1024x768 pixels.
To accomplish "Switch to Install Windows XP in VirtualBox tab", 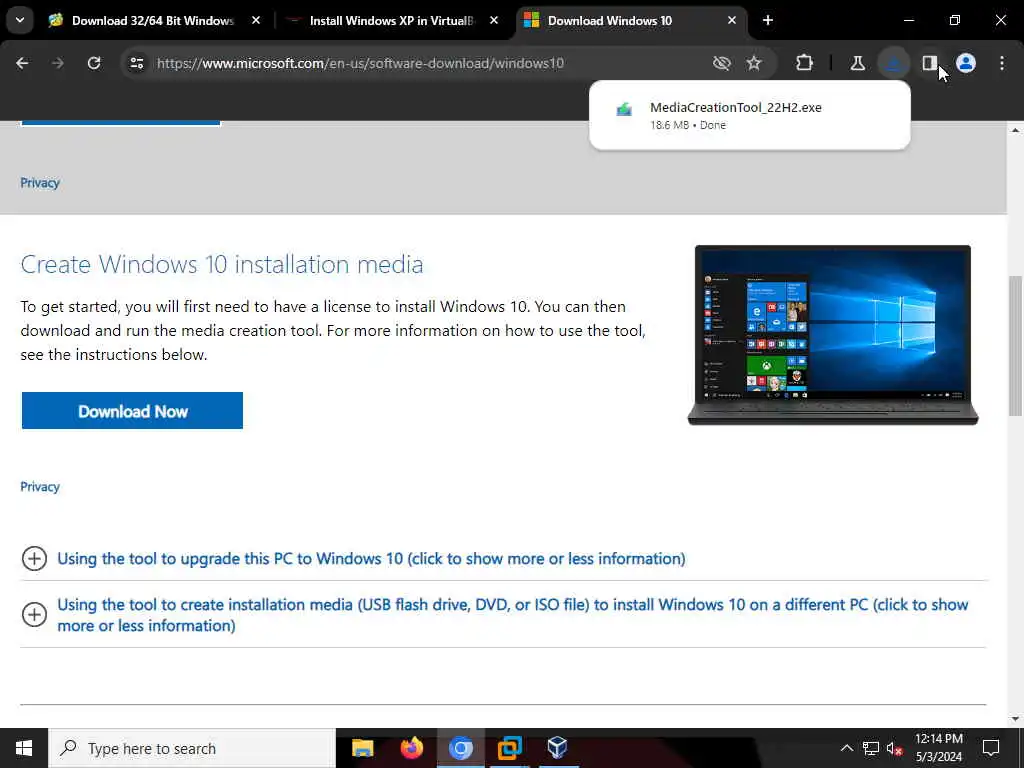I will [392, 21].
